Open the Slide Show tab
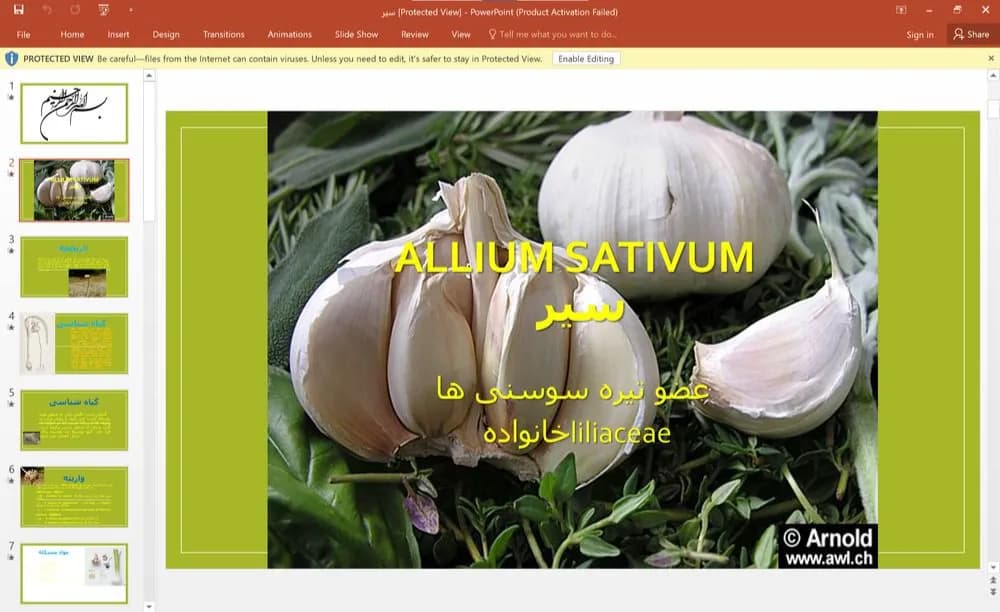The height and width of the screenshot is (612, 1000). pyautogui.click(x=357, y=34)
